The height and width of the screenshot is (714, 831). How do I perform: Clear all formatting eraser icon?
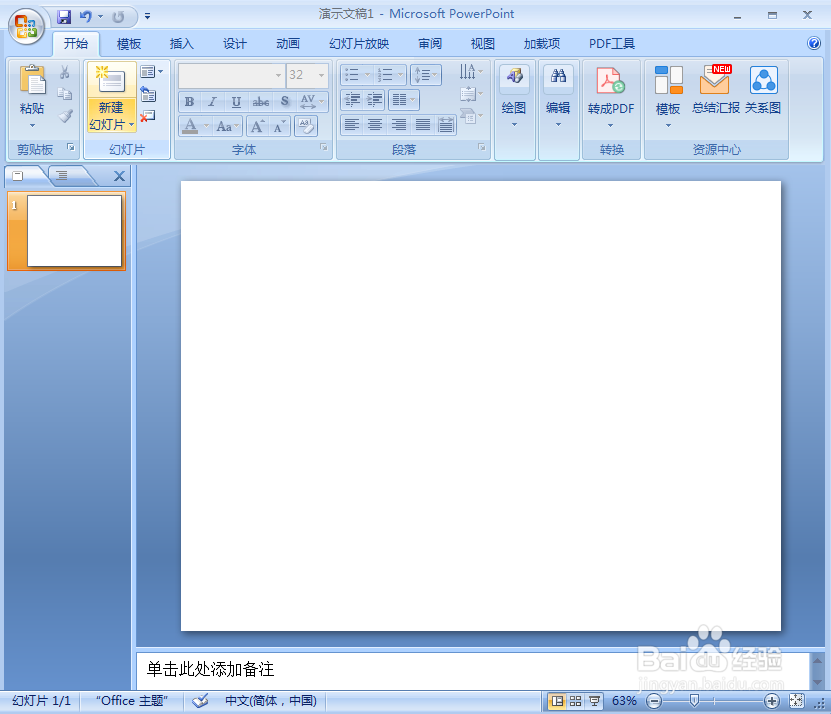tap(306, 126)
